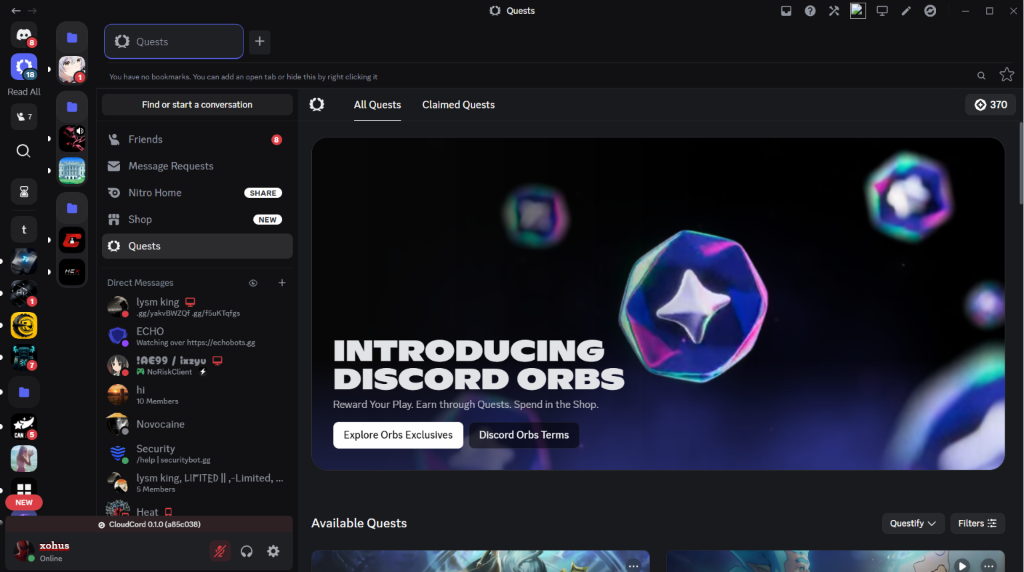This screenshot has height=572, width=1024.
Task: Open the hourglass icon in server sidebar
Action: [24, 191]
